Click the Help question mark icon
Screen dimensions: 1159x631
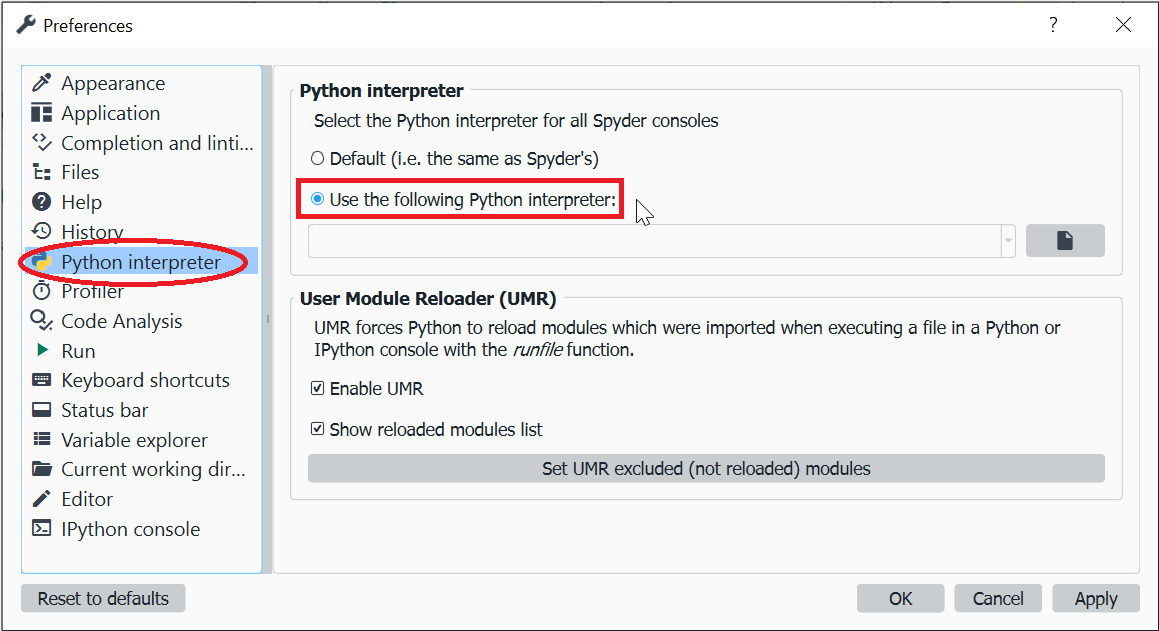point(41,202)
